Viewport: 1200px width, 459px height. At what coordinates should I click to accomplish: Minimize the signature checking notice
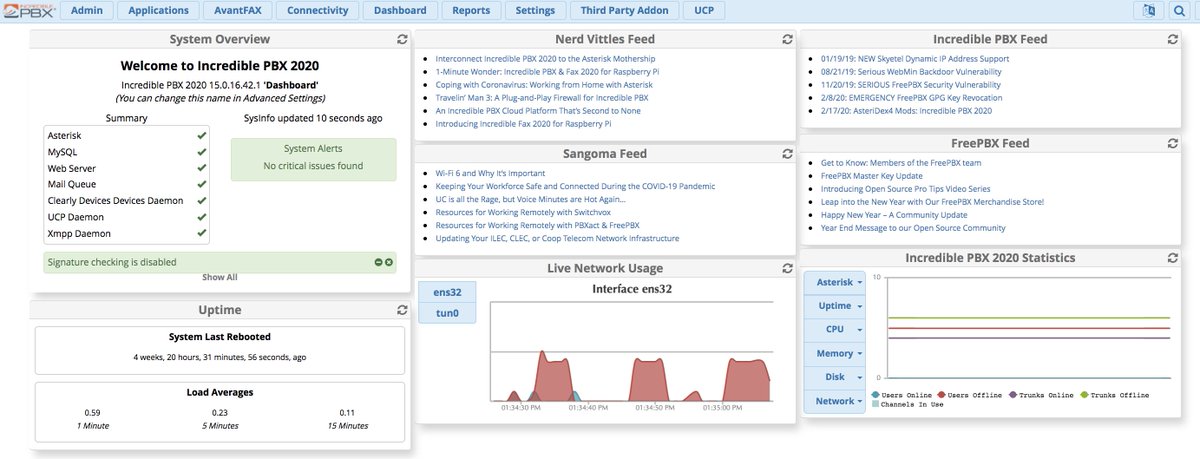tap(379, 263)
